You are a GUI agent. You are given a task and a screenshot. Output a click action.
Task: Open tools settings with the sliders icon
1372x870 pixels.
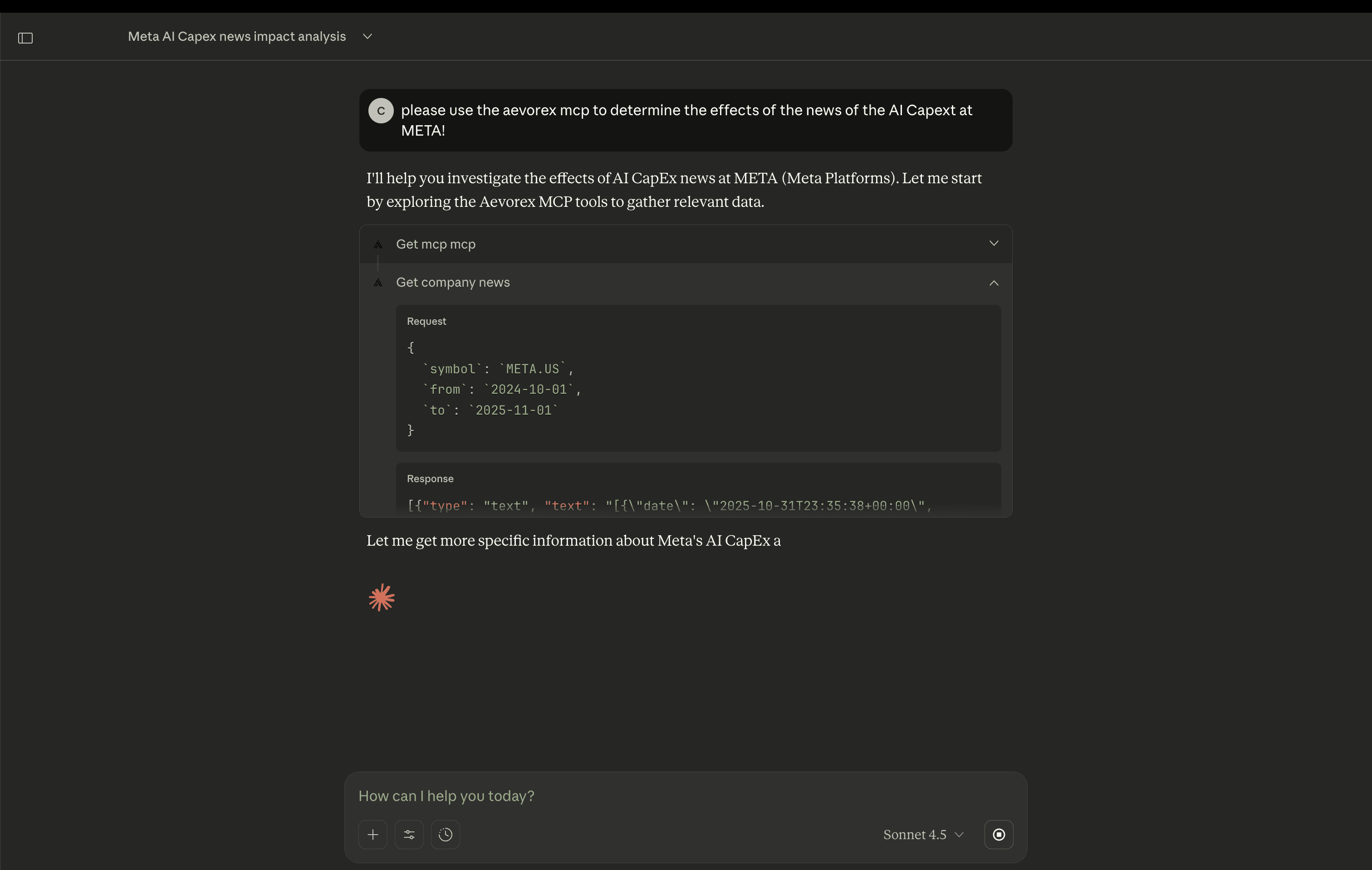409,834
